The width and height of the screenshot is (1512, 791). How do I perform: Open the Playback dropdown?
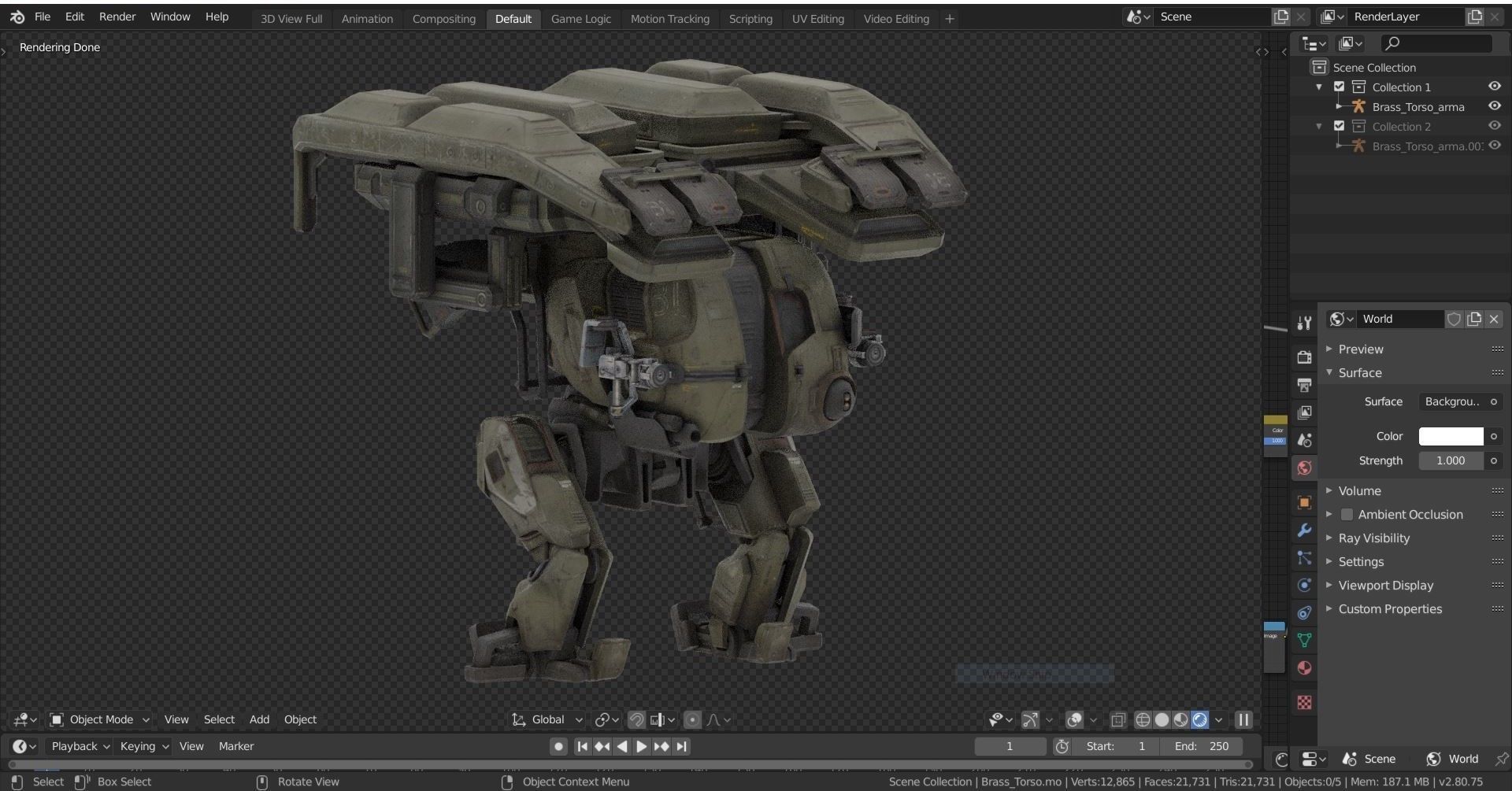80,746
